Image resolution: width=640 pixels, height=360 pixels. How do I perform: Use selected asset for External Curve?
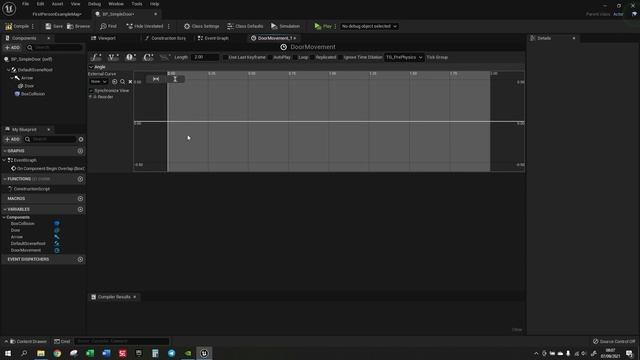tap(115, 82)
